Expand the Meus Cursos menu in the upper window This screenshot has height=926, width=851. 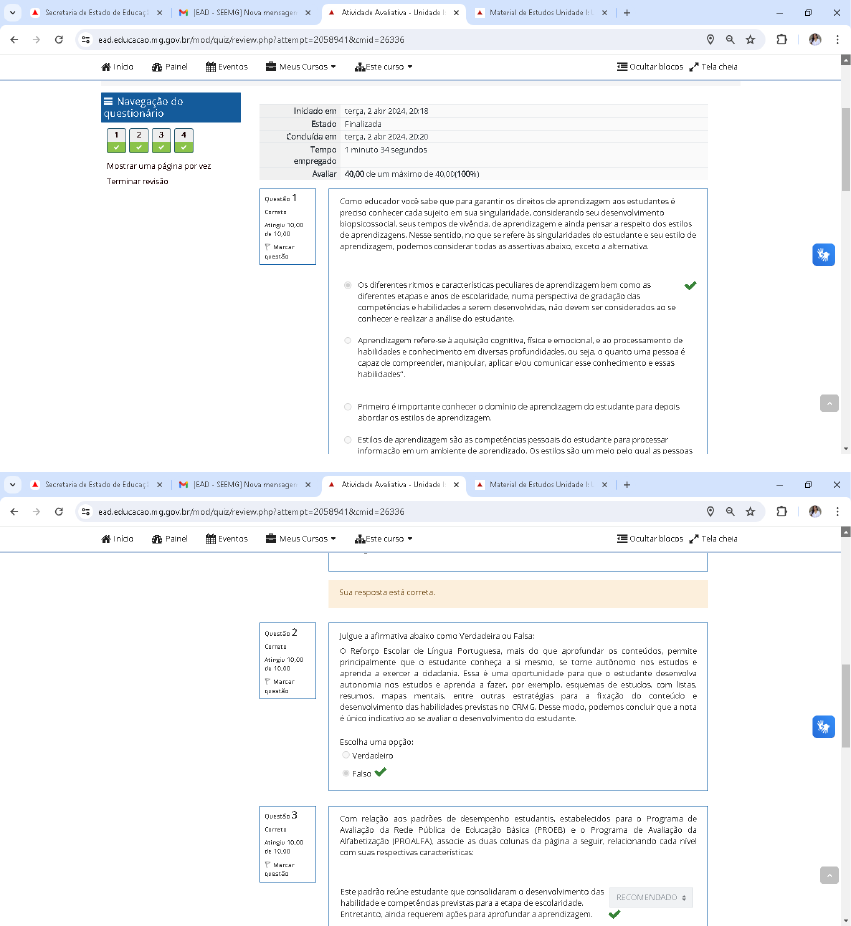tap(301, 67)
